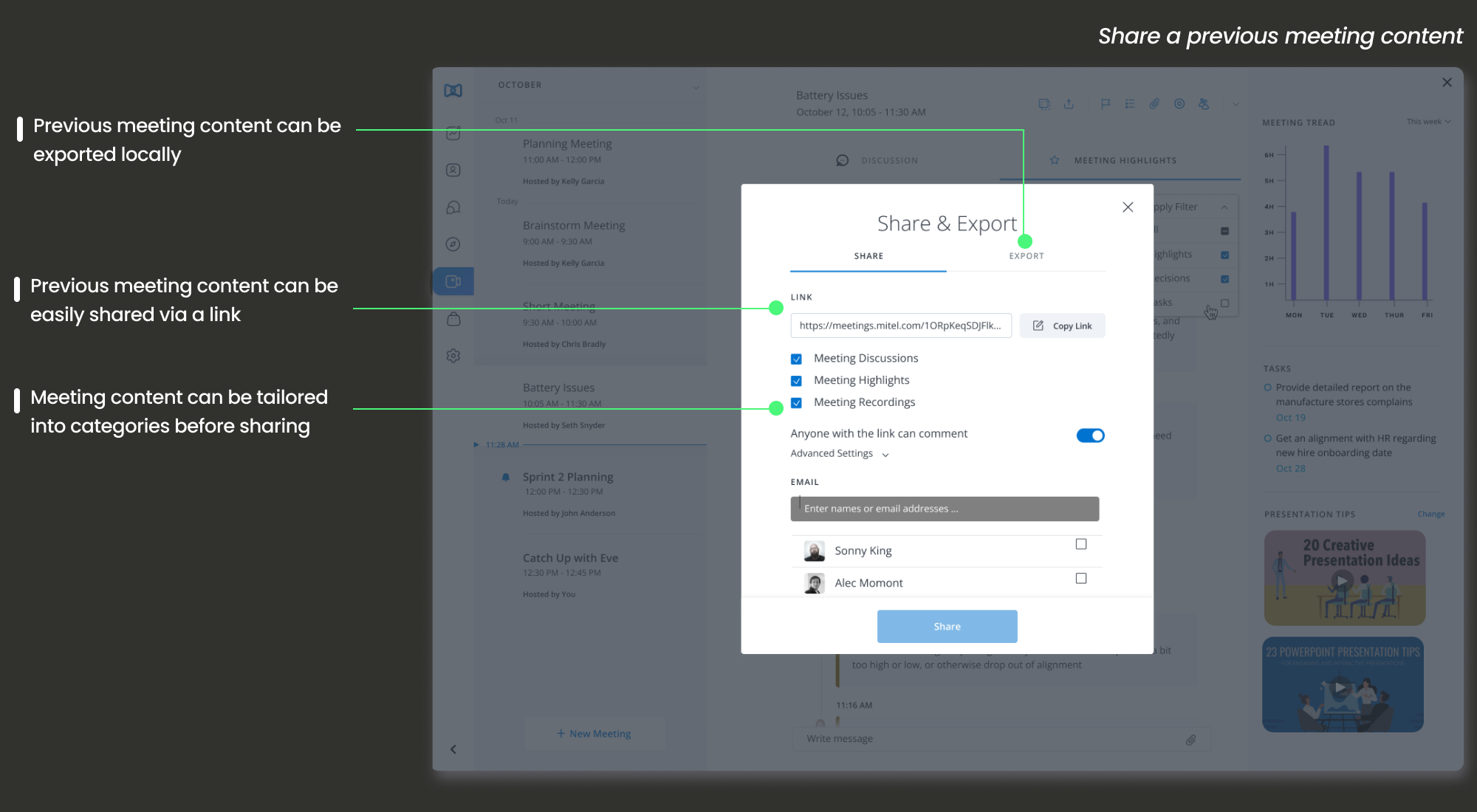Open the Meeting Highlights tab

1124,161
